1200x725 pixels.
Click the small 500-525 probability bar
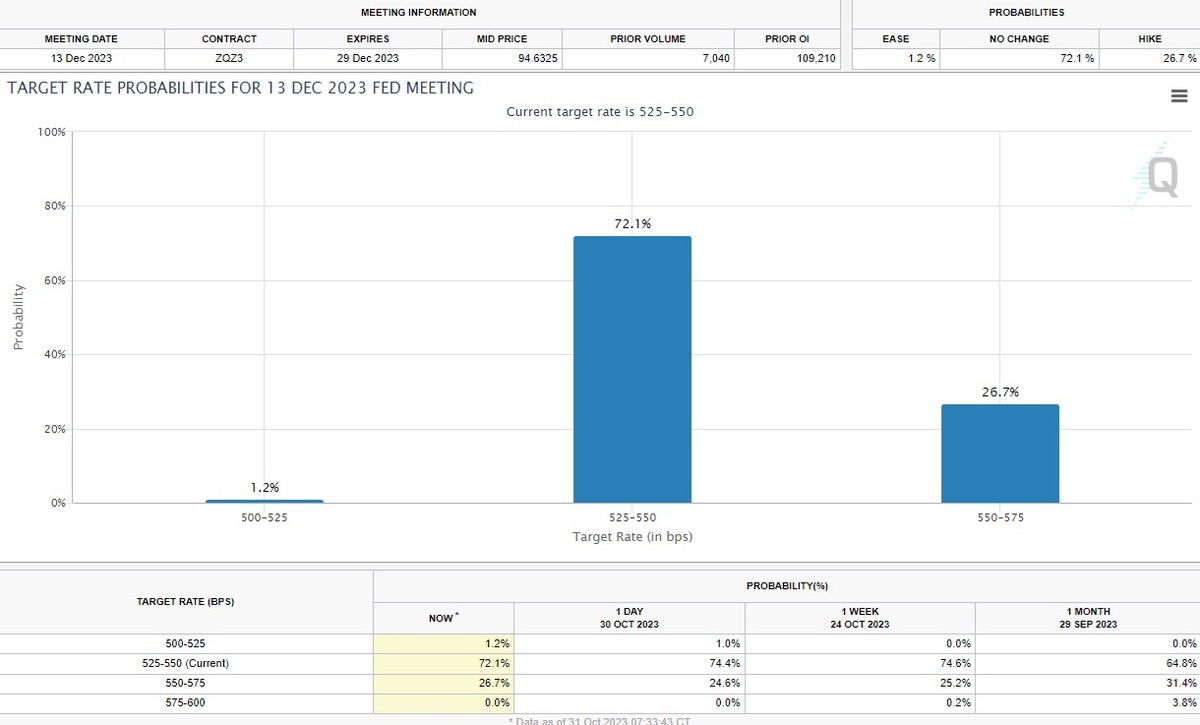pos(264,500)
